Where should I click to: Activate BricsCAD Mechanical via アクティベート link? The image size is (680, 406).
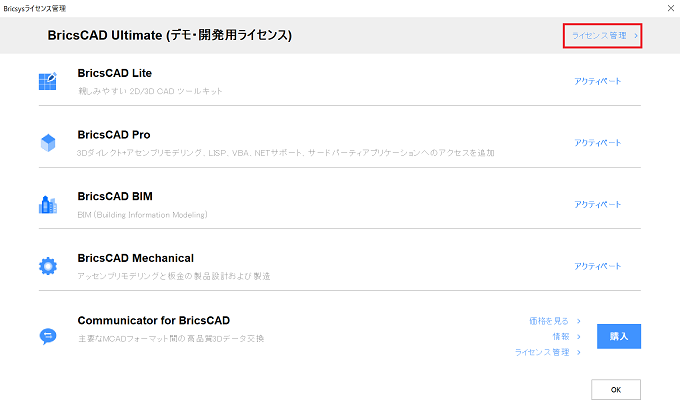click(x=598, y=266)
